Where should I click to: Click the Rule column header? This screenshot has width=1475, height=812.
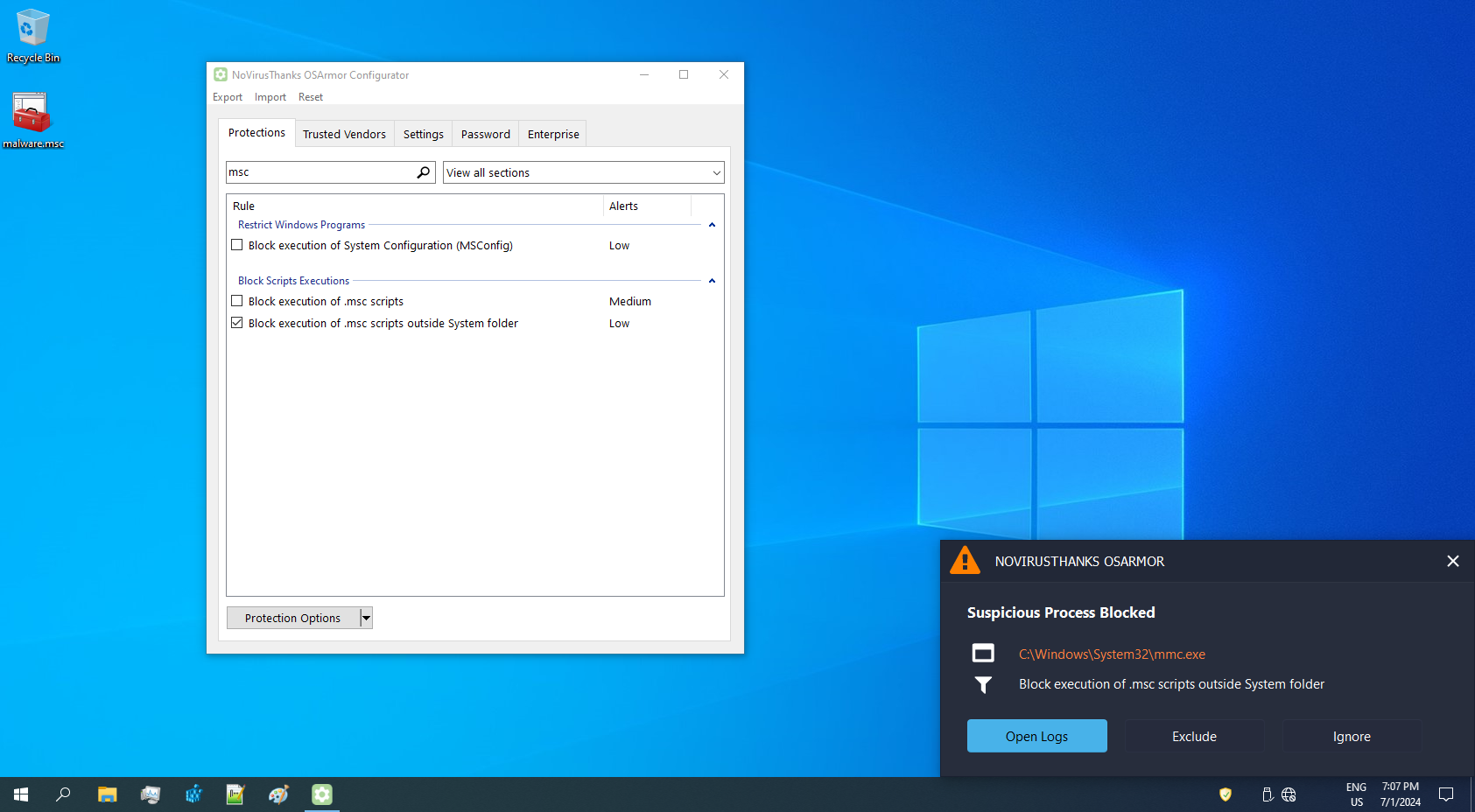[415, 206]
